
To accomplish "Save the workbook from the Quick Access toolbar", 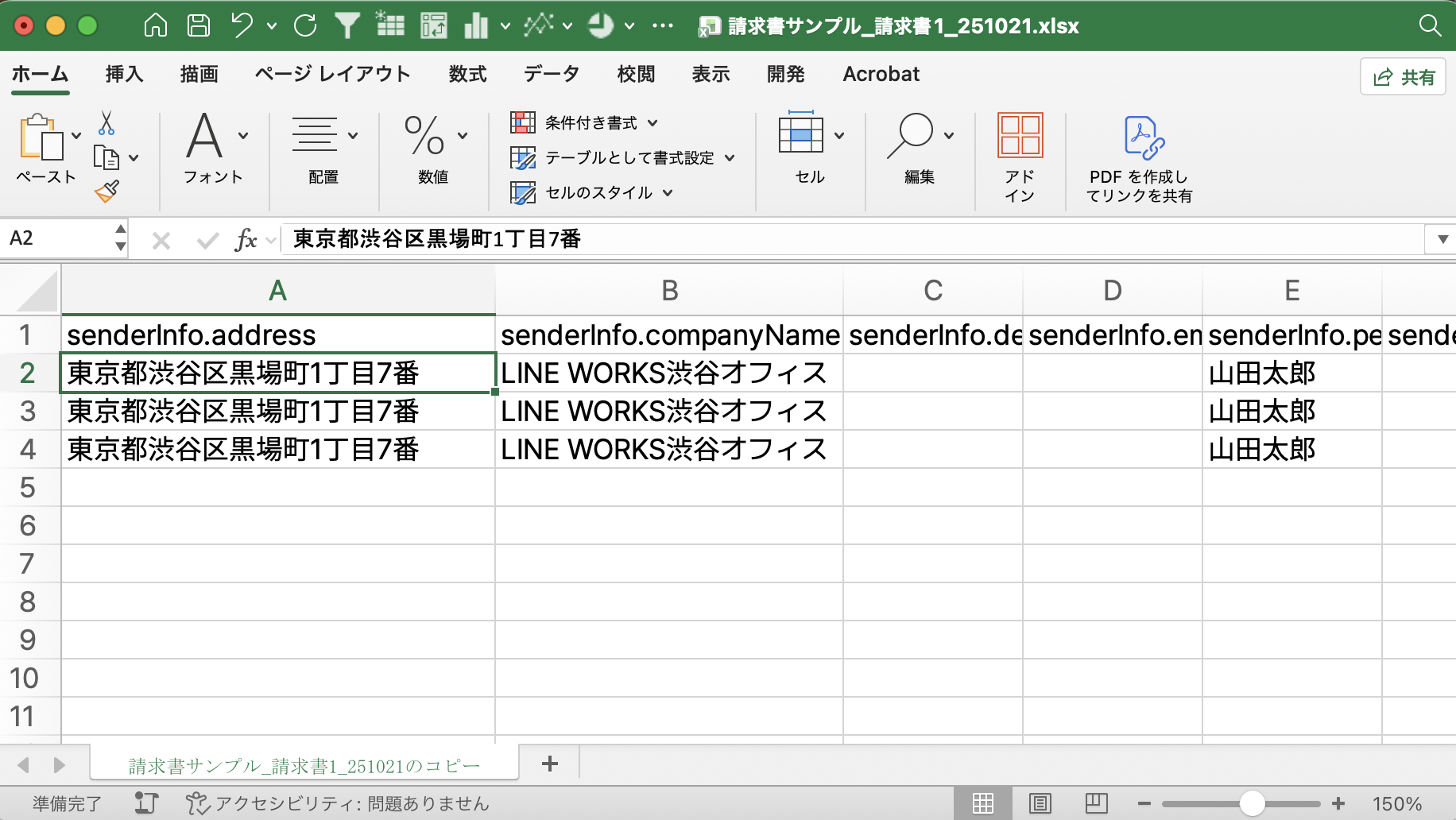I will (x=198, y=24).
